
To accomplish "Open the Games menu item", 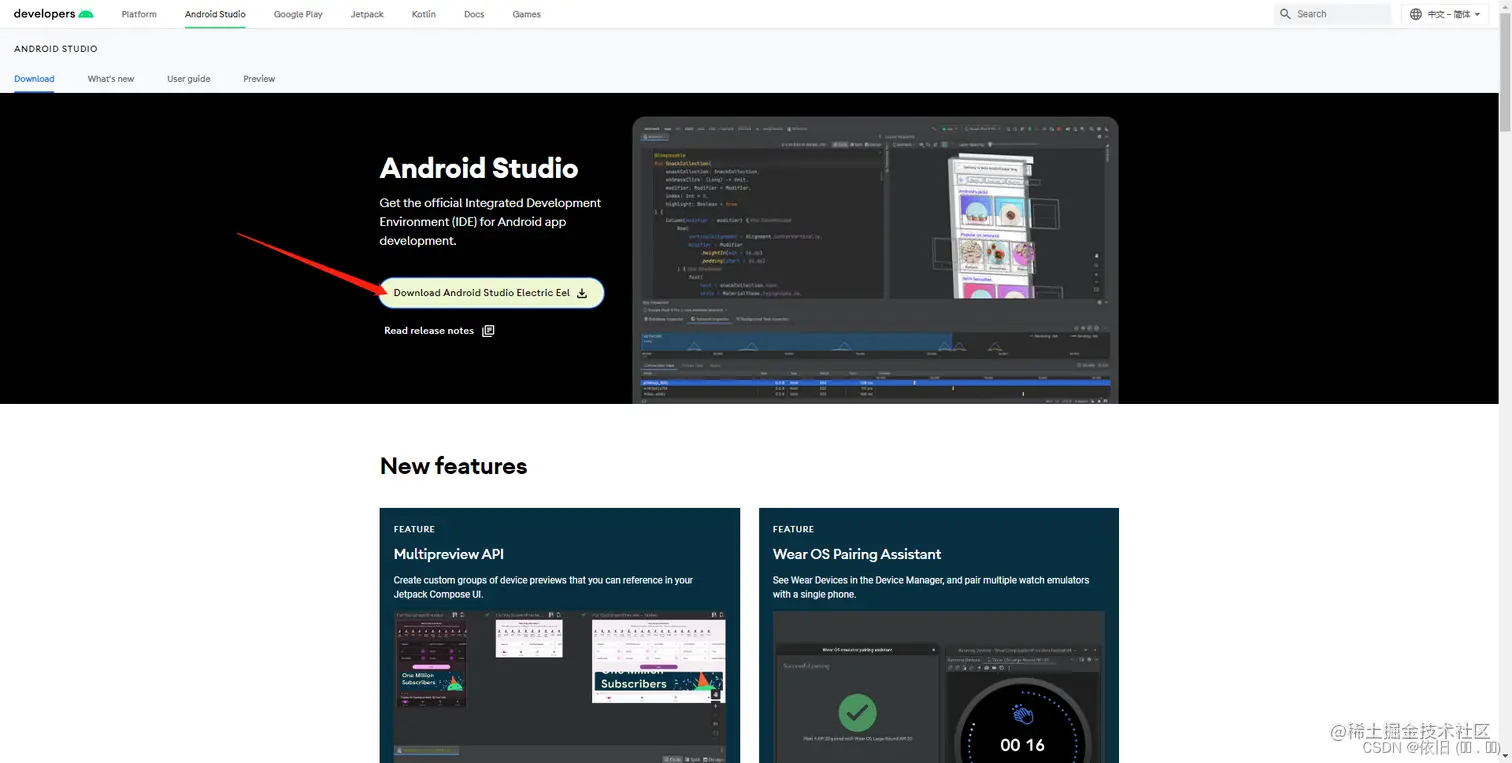I will [x=526, y=14].
